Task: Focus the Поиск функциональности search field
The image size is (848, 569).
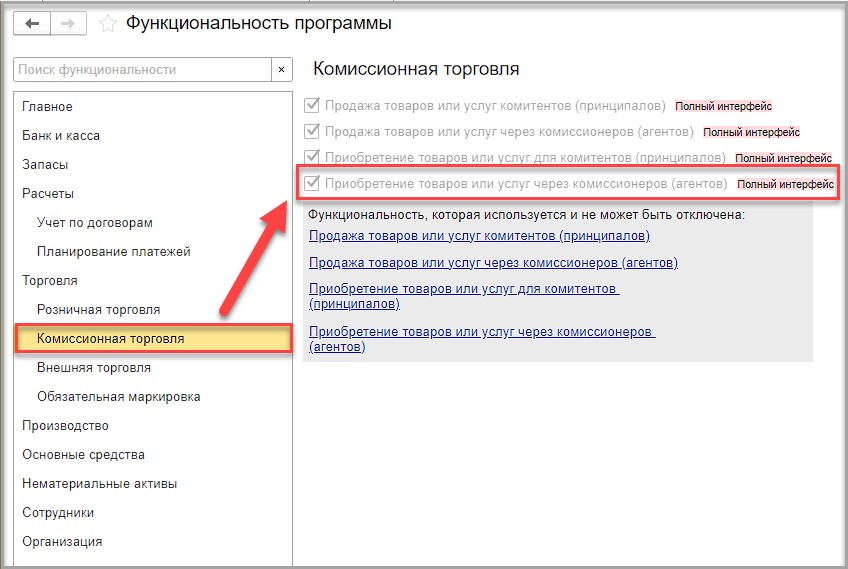Action: (142, 70)
